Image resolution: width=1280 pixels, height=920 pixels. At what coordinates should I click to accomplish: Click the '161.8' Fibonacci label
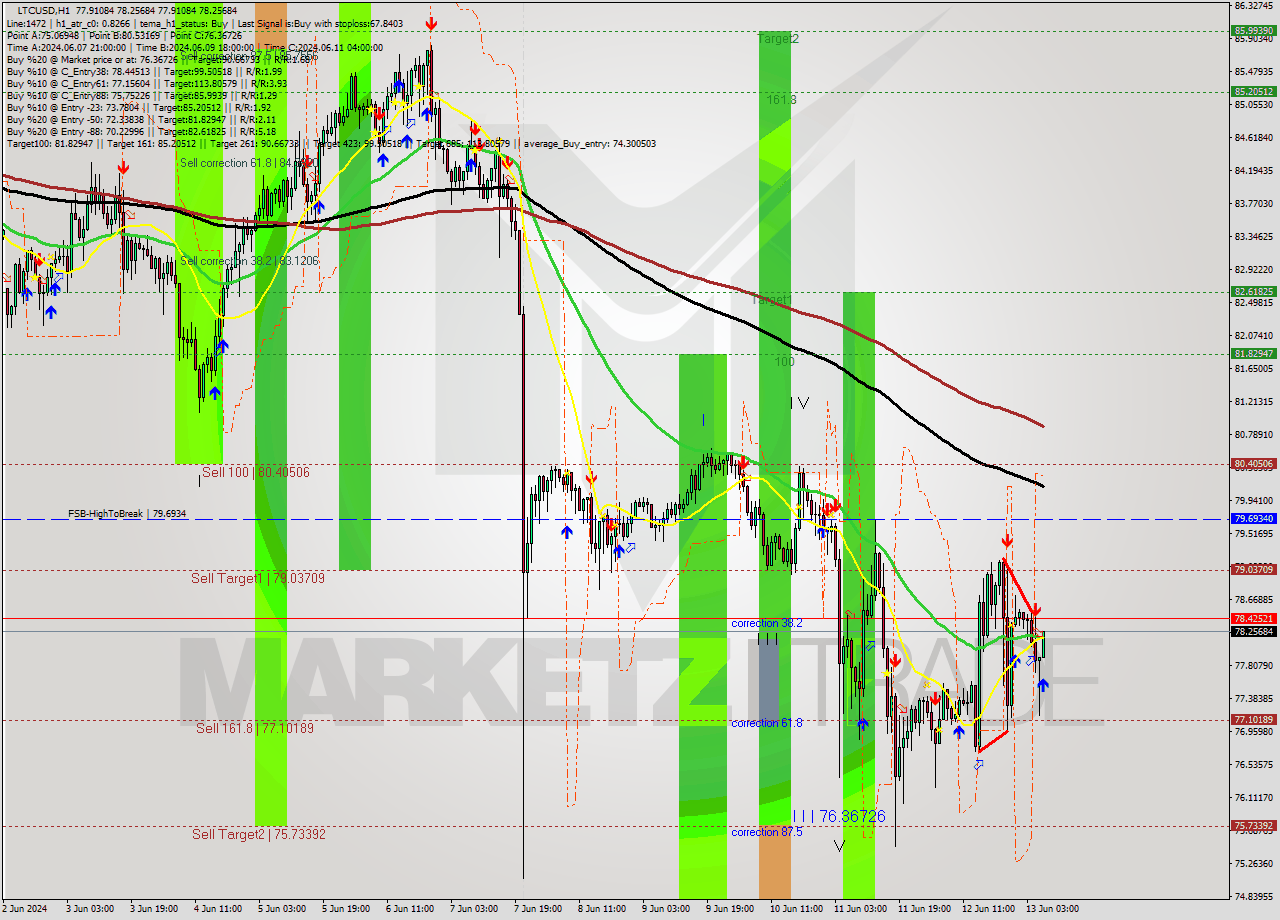tap(782, 100)
